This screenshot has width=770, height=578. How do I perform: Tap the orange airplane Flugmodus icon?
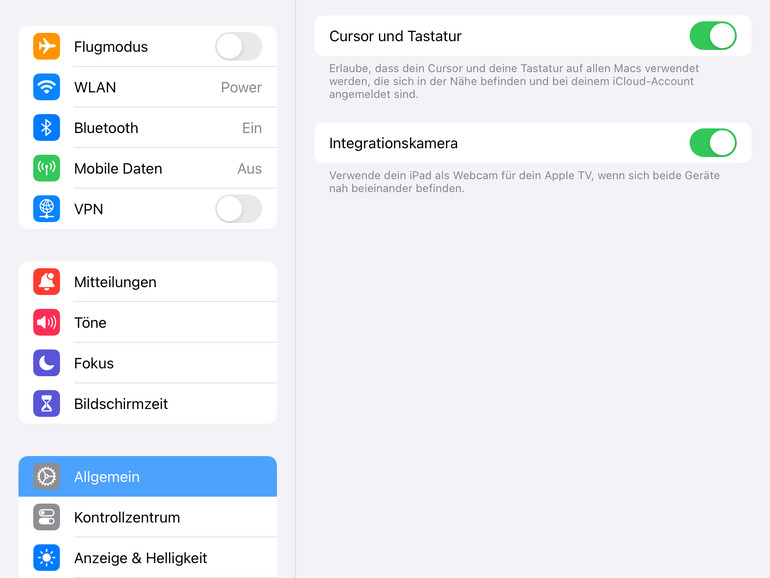(x=47, y=47)
